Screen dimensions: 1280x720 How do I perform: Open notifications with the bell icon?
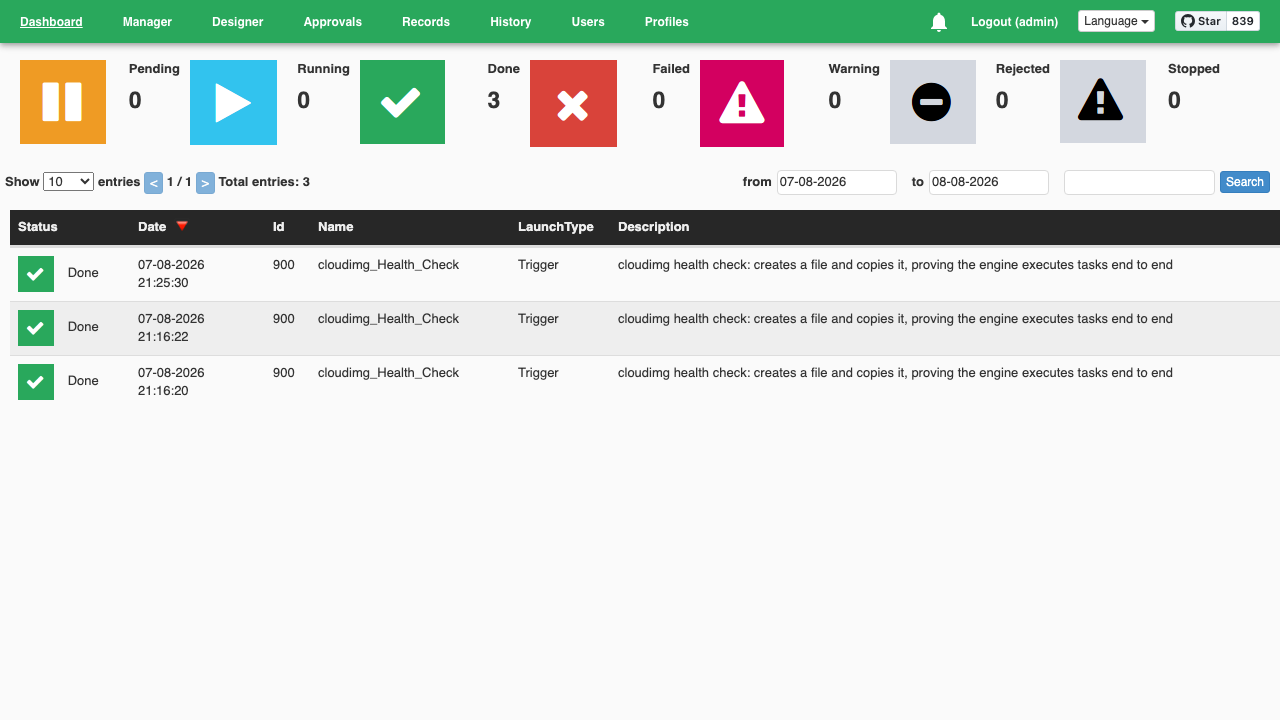[x=938, y=22]
